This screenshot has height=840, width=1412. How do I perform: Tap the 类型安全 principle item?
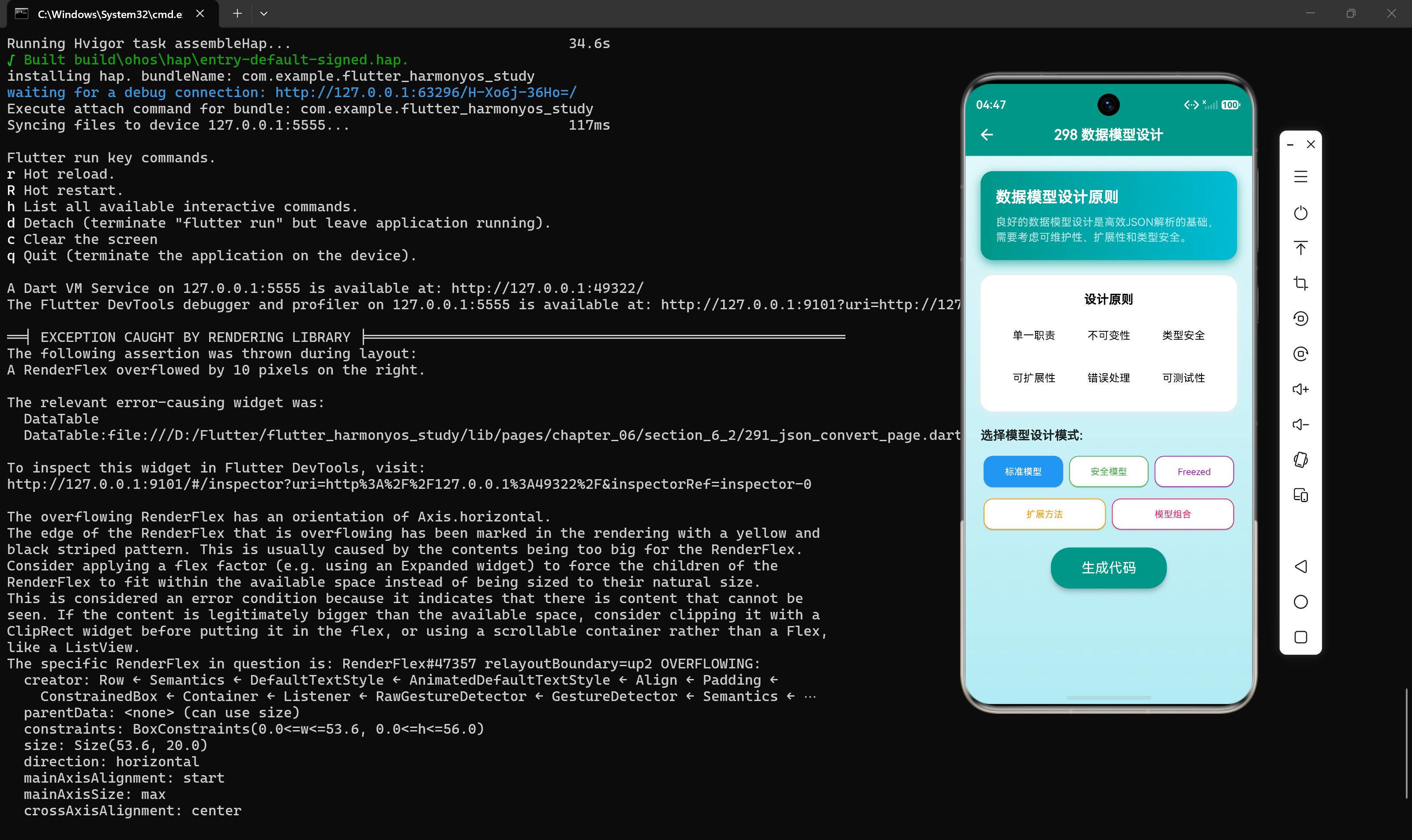click(1183, 336)
